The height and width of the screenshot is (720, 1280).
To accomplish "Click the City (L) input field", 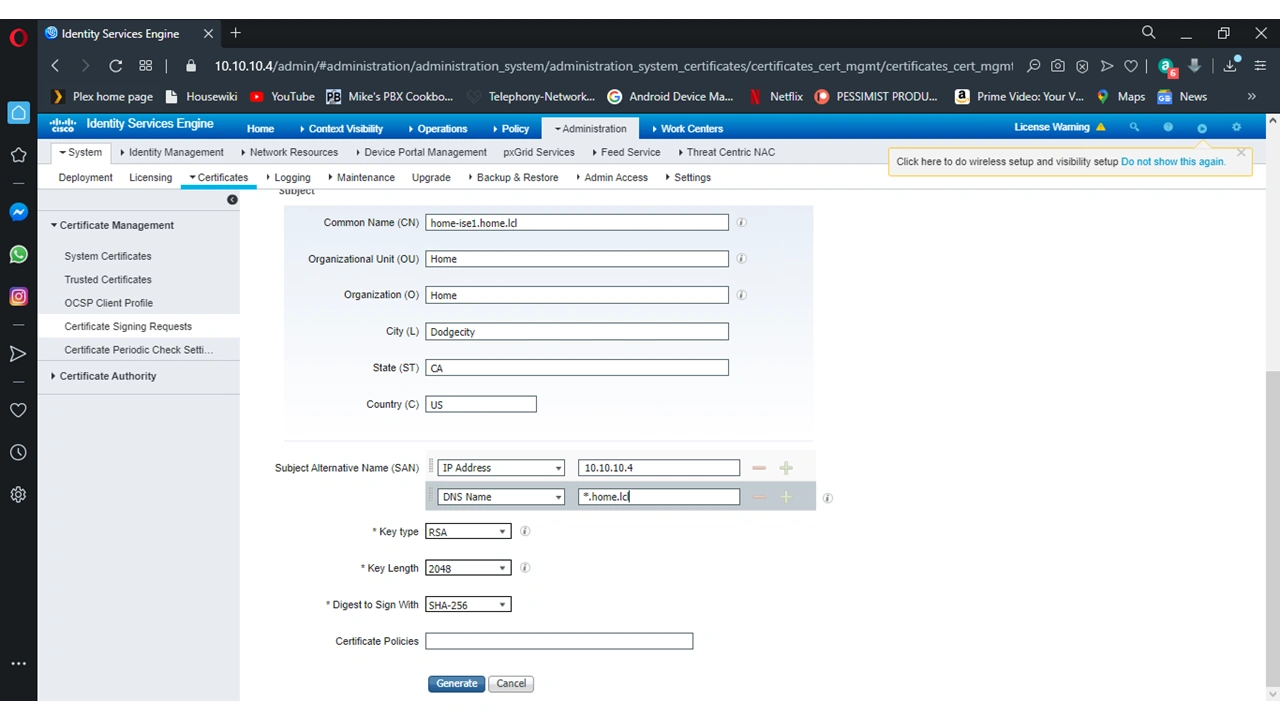I will [577, 331].
